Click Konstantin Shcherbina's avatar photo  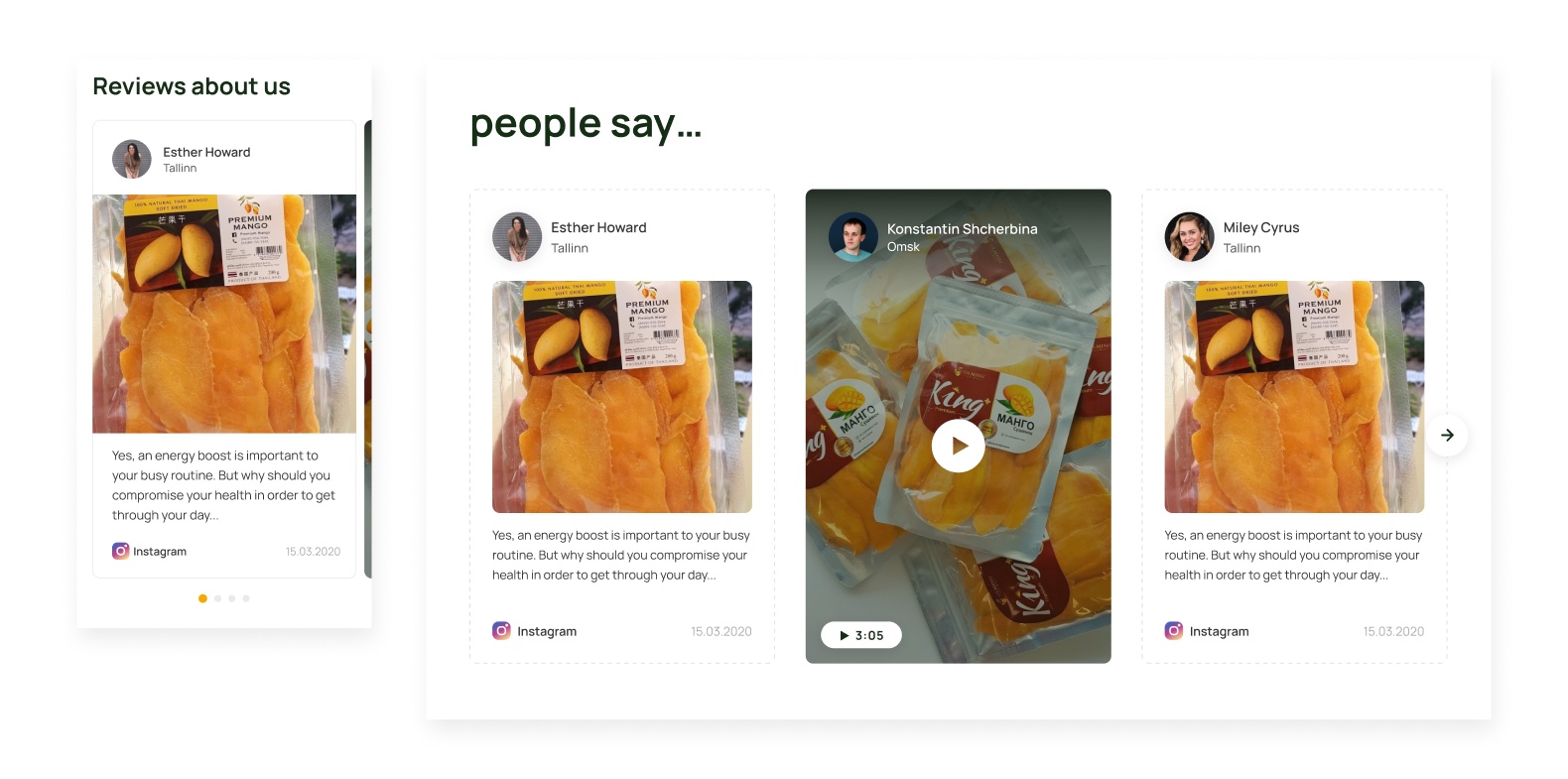(853, 236)
